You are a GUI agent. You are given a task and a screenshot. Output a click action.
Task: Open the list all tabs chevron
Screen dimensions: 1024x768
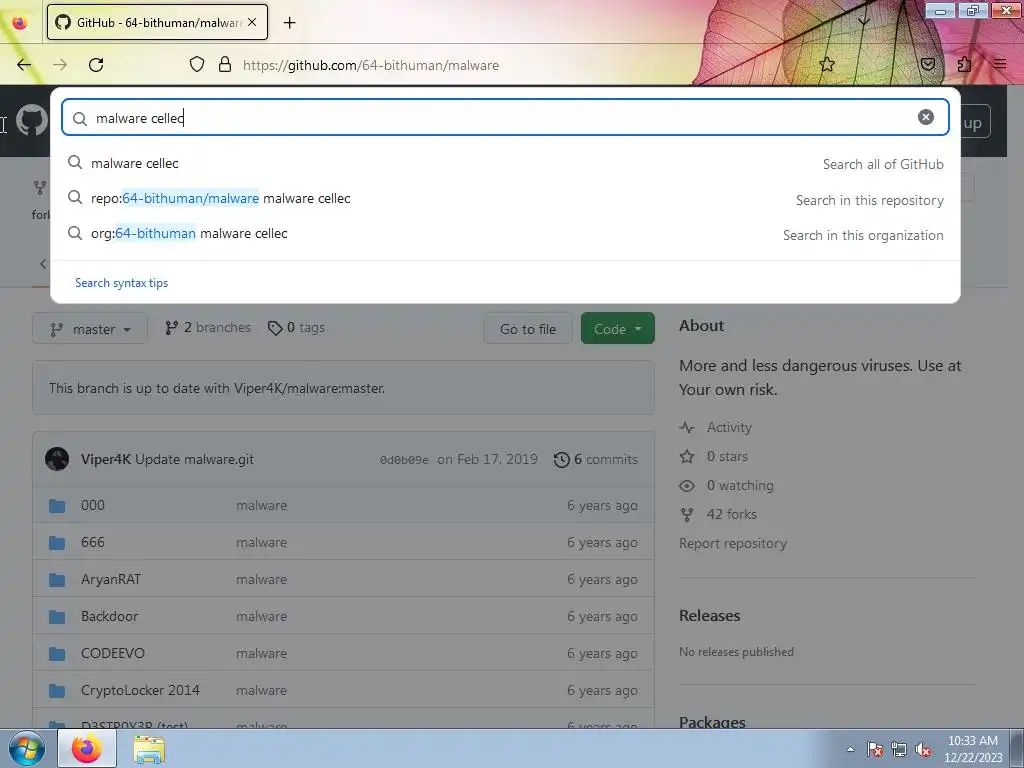tap(863, 22)
